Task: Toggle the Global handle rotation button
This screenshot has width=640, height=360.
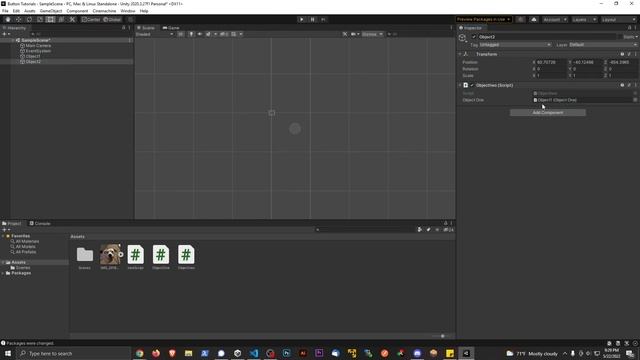Action: [112, 19]
